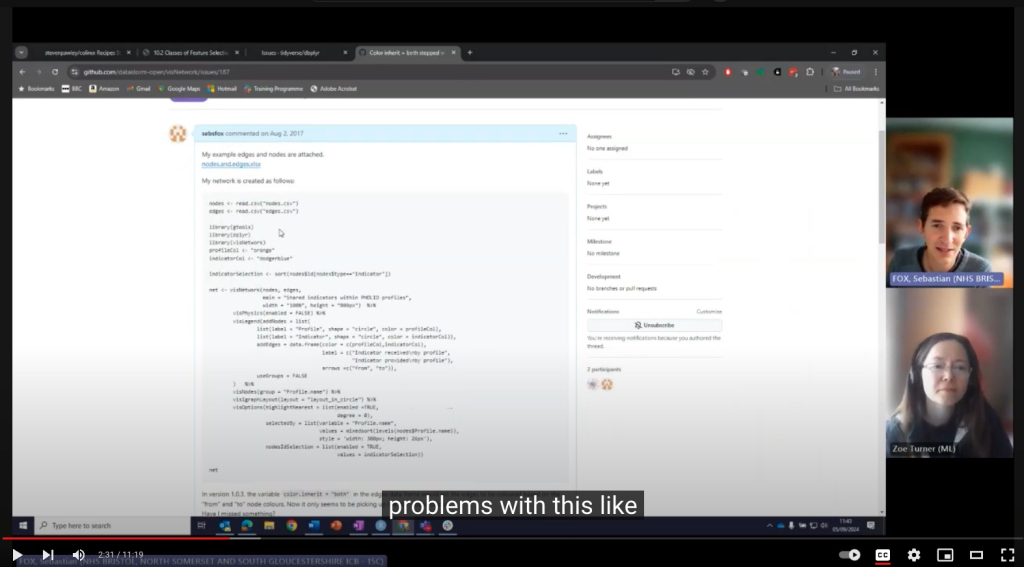Open Microsoft Edge from the taskbar
Screen dimensions: 1024x567
(x=247, y=525)
